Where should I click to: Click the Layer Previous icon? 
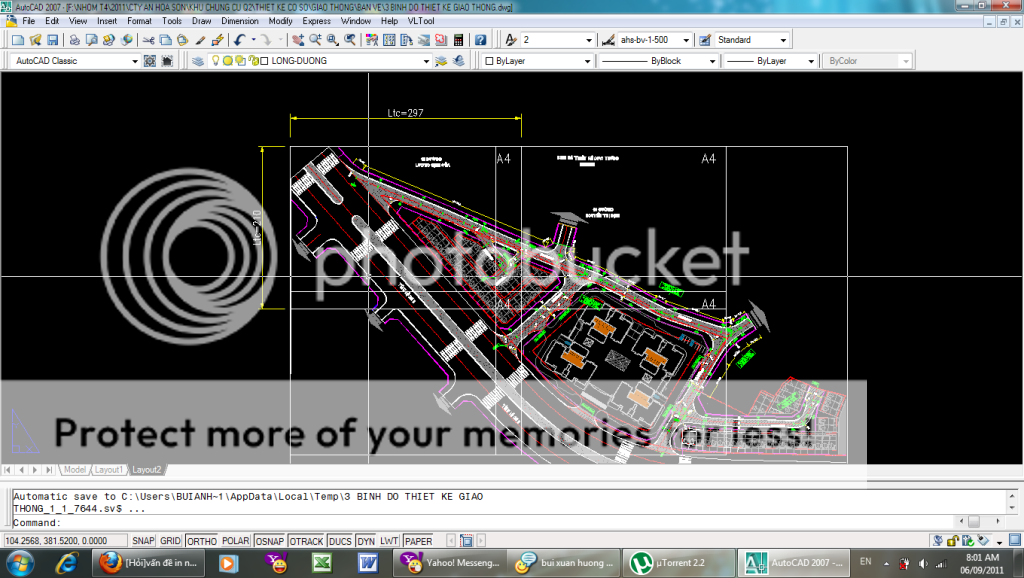point(458,61)
